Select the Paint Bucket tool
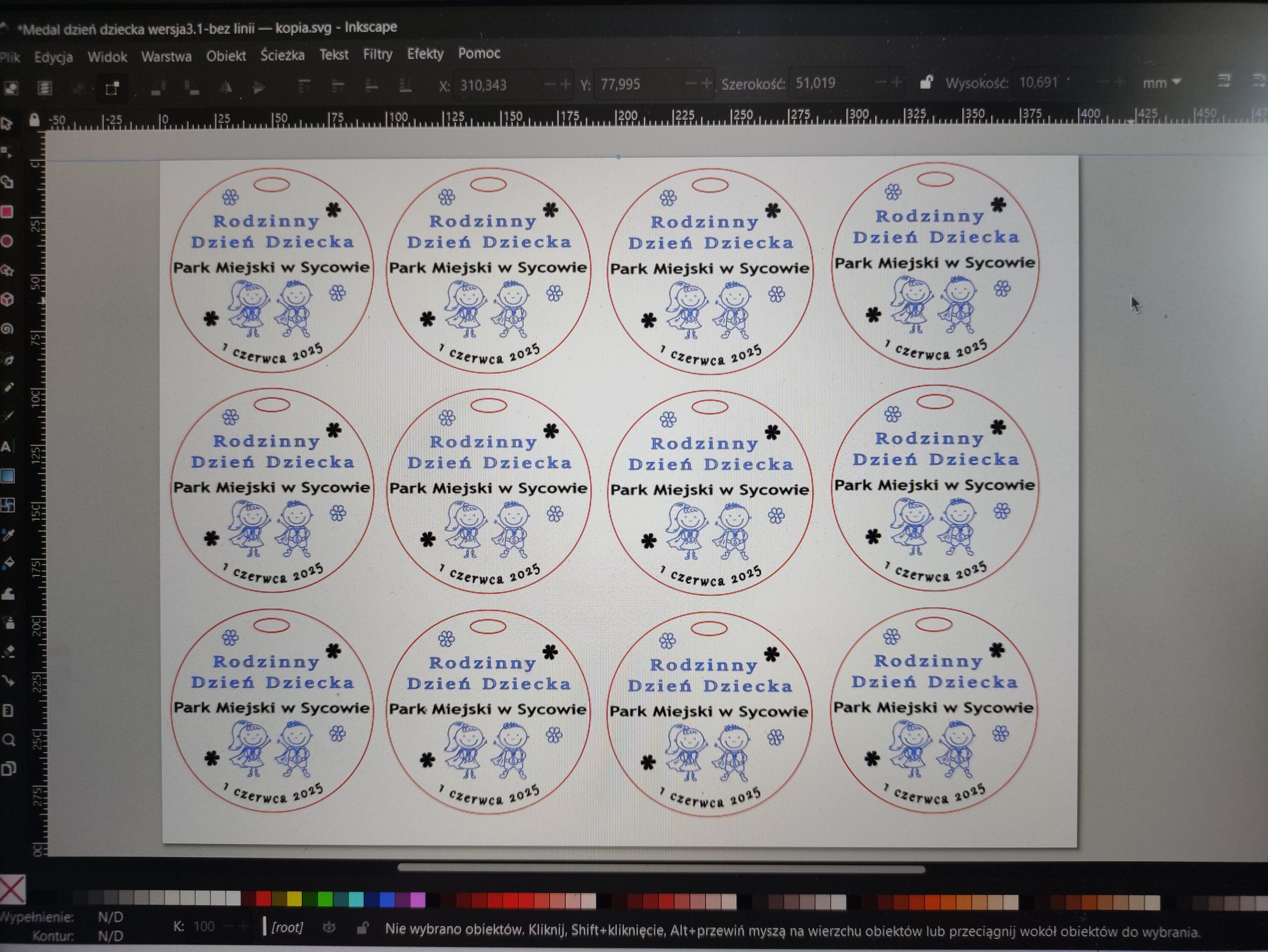Screen dimensions: 1268x952 tap(7, 564)
